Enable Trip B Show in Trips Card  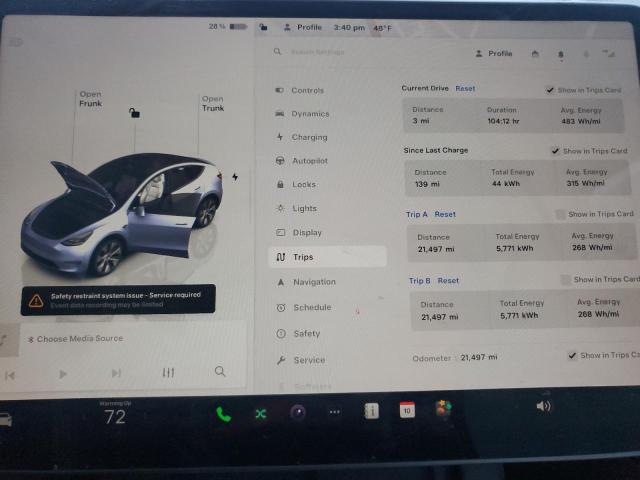pyautogui.click(x=566, y=280)
